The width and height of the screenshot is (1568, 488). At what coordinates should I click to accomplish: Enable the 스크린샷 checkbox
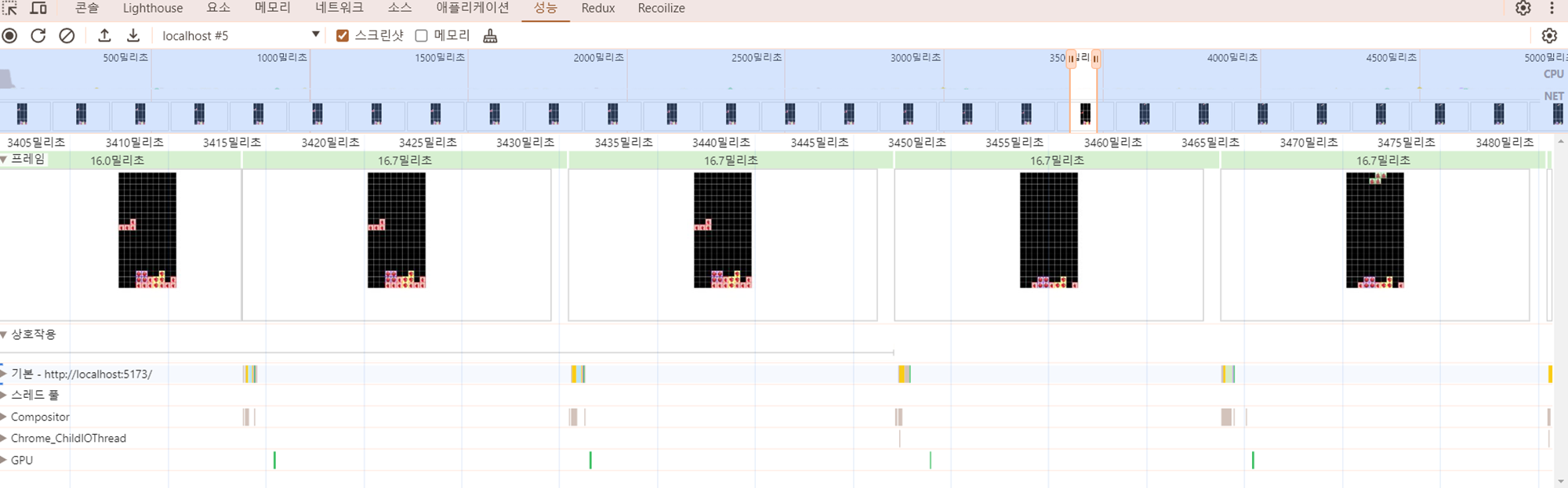(x=343, y=35)
